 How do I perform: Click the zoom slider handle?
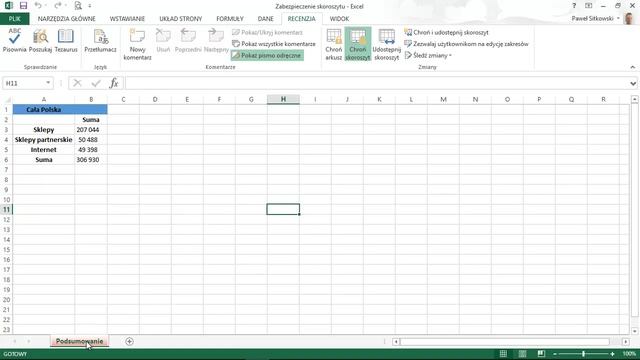pyautogui.click(x=584, y=354)
